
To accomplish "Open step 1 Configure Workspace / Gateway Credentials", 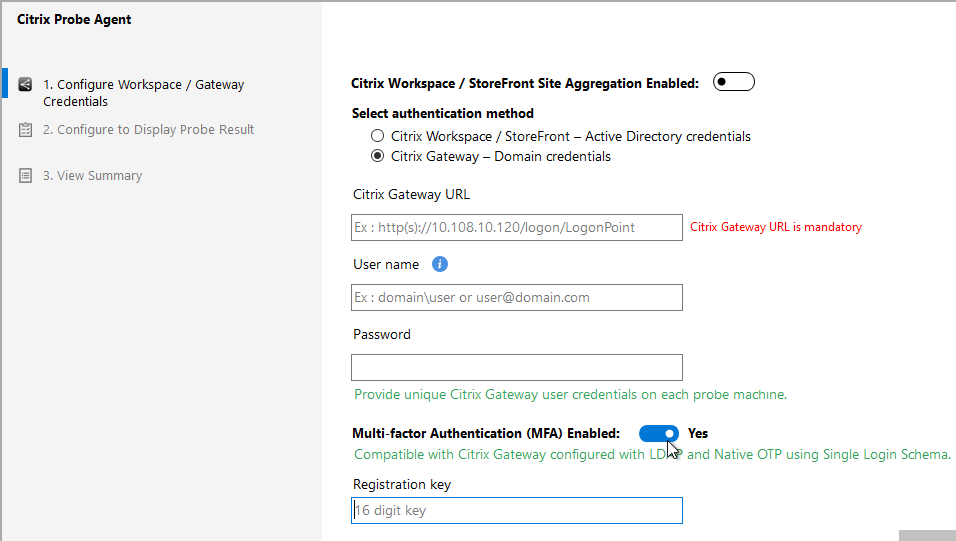I will click(143, 93).
